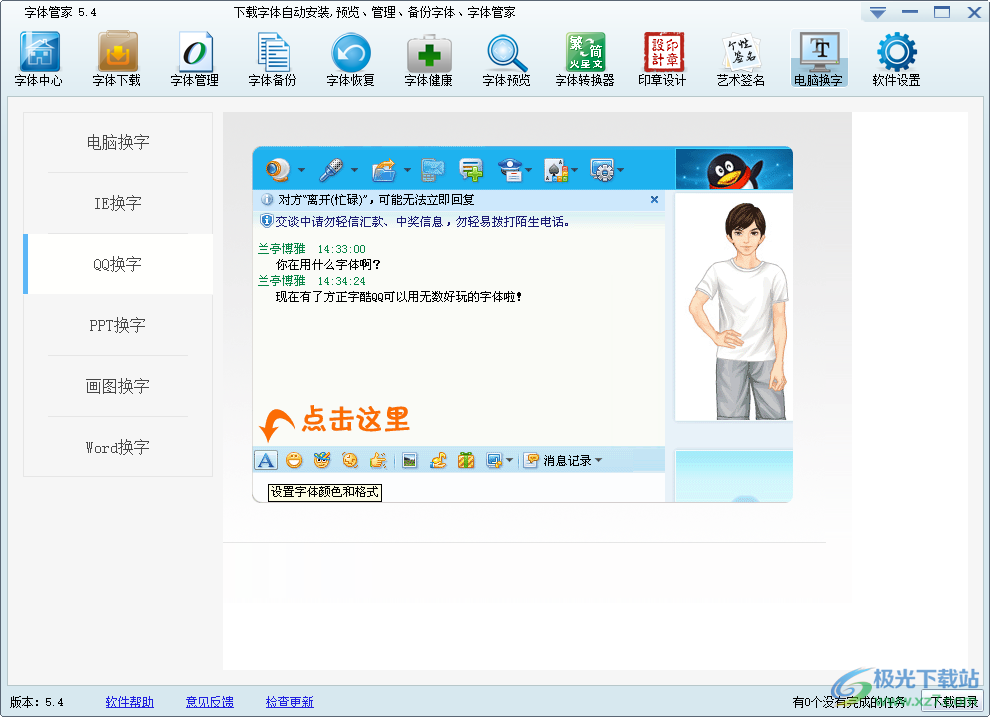The width and height of the screenshot is (990, 717).
Task: Select 画图换字 in the sidebar
Action: [118, 387]
